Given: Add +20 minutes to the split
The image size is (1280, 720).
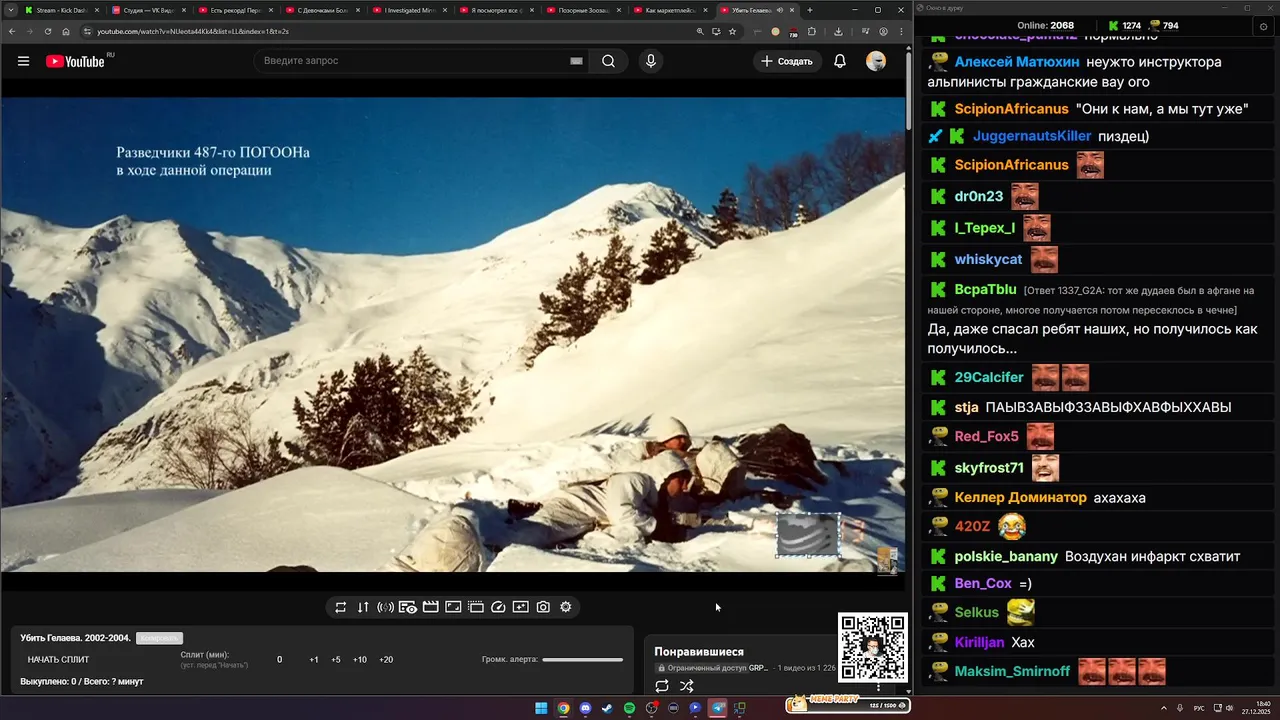Looking at the screenshot, I should 386,660.
